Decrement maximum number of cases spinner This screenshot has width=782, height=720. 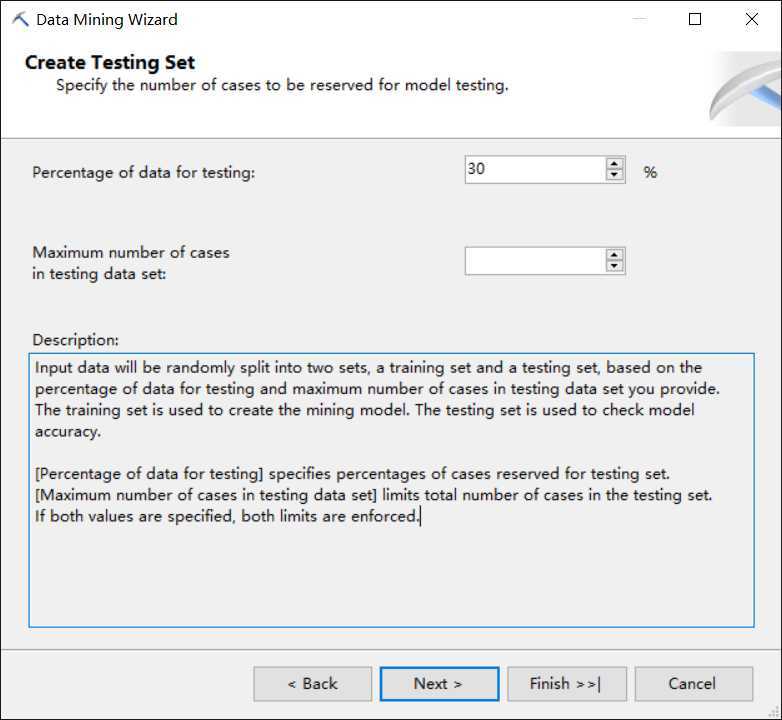(x=614, y=267)
